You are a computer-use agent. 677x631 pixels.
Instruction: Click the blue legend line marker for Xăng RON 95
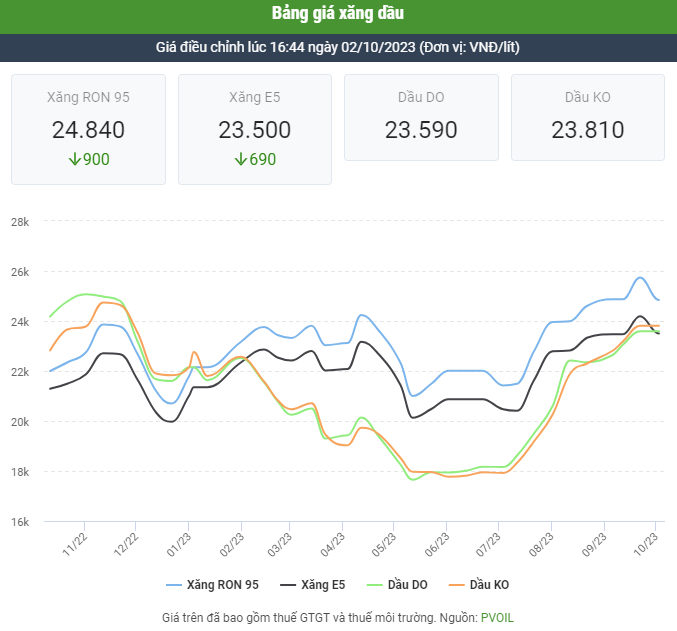pyautogui.click(x=173, y=584)
